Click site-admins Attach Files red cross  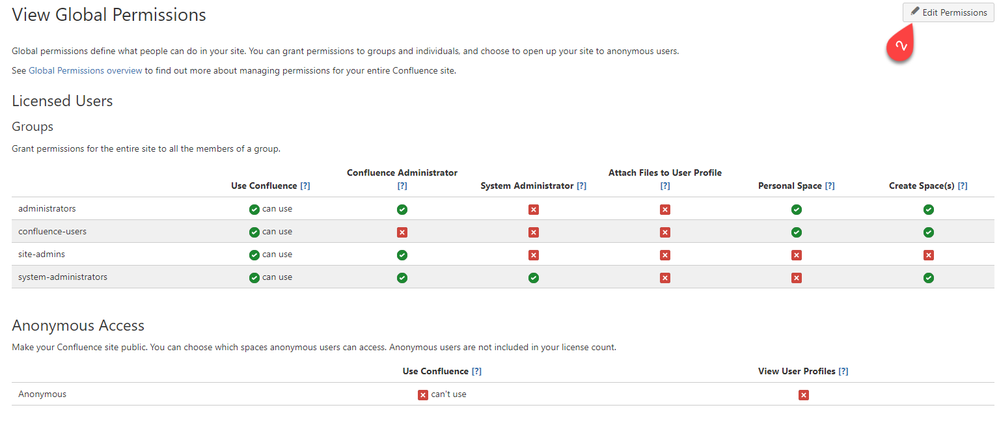(x=665, y=255)
